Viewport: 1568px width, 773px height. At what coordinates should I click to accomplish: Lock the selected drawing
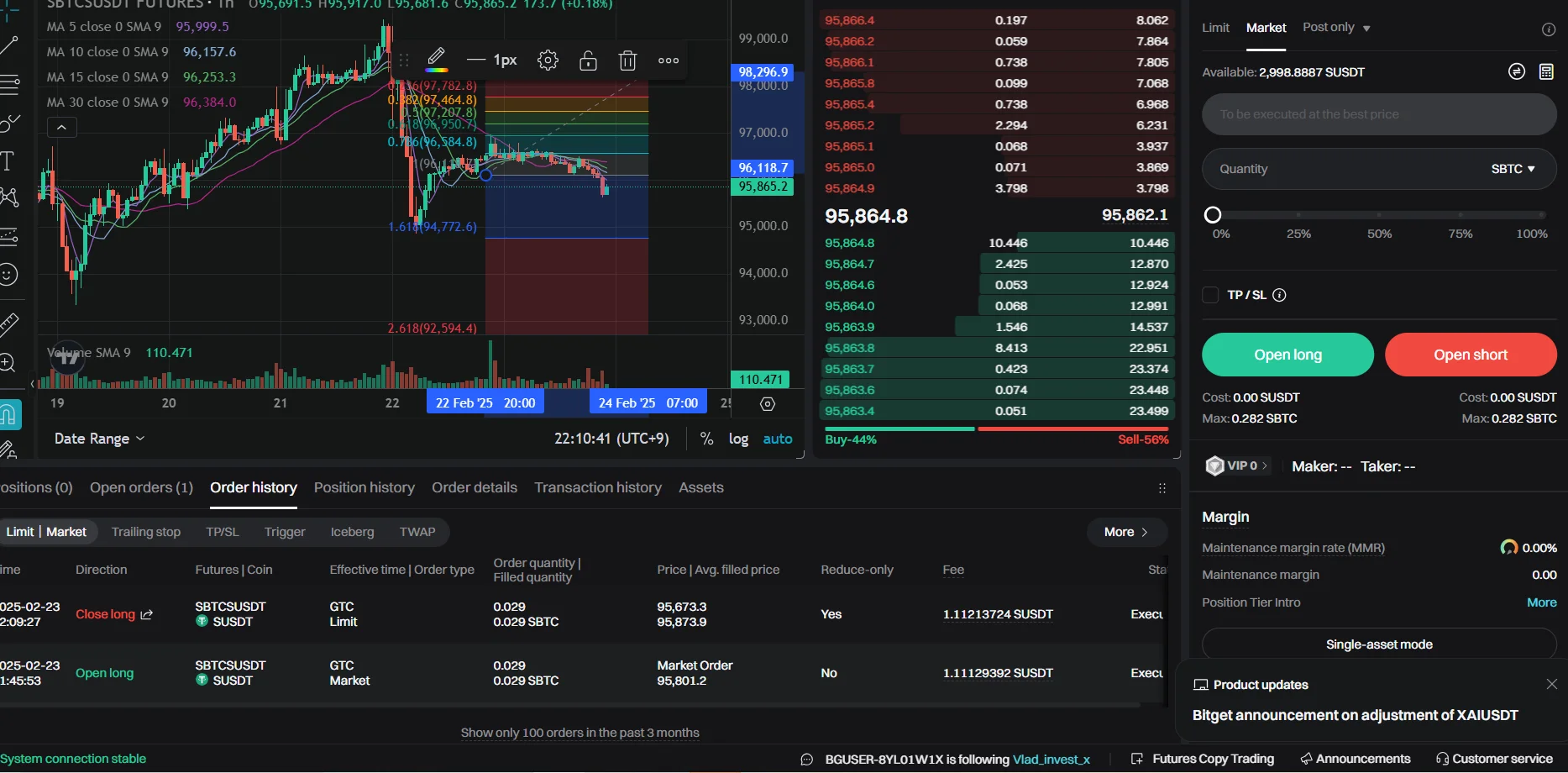coord(588,60)
